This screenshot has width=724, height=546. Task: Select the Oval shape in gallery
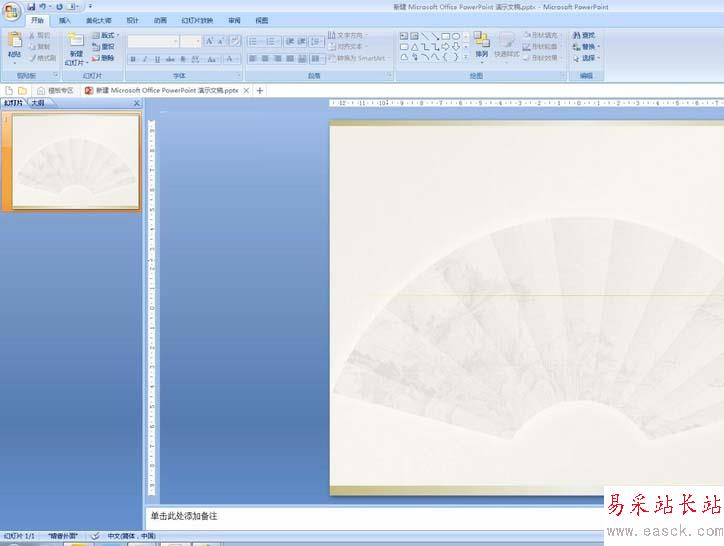click(456, 36)
